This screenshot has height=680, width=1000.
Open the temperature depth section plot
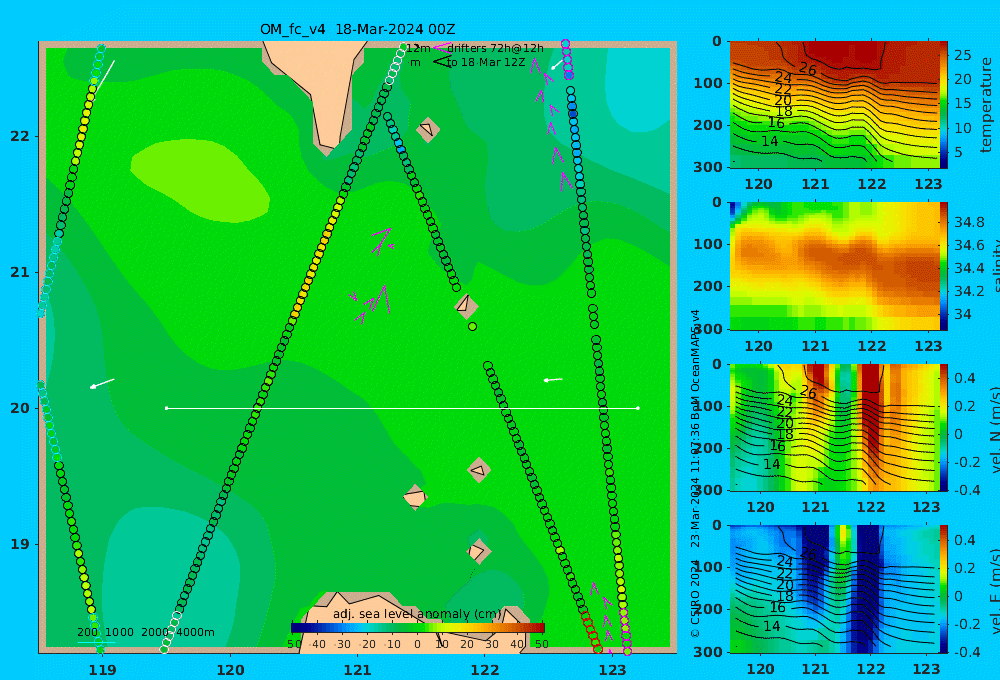point(834,105)
